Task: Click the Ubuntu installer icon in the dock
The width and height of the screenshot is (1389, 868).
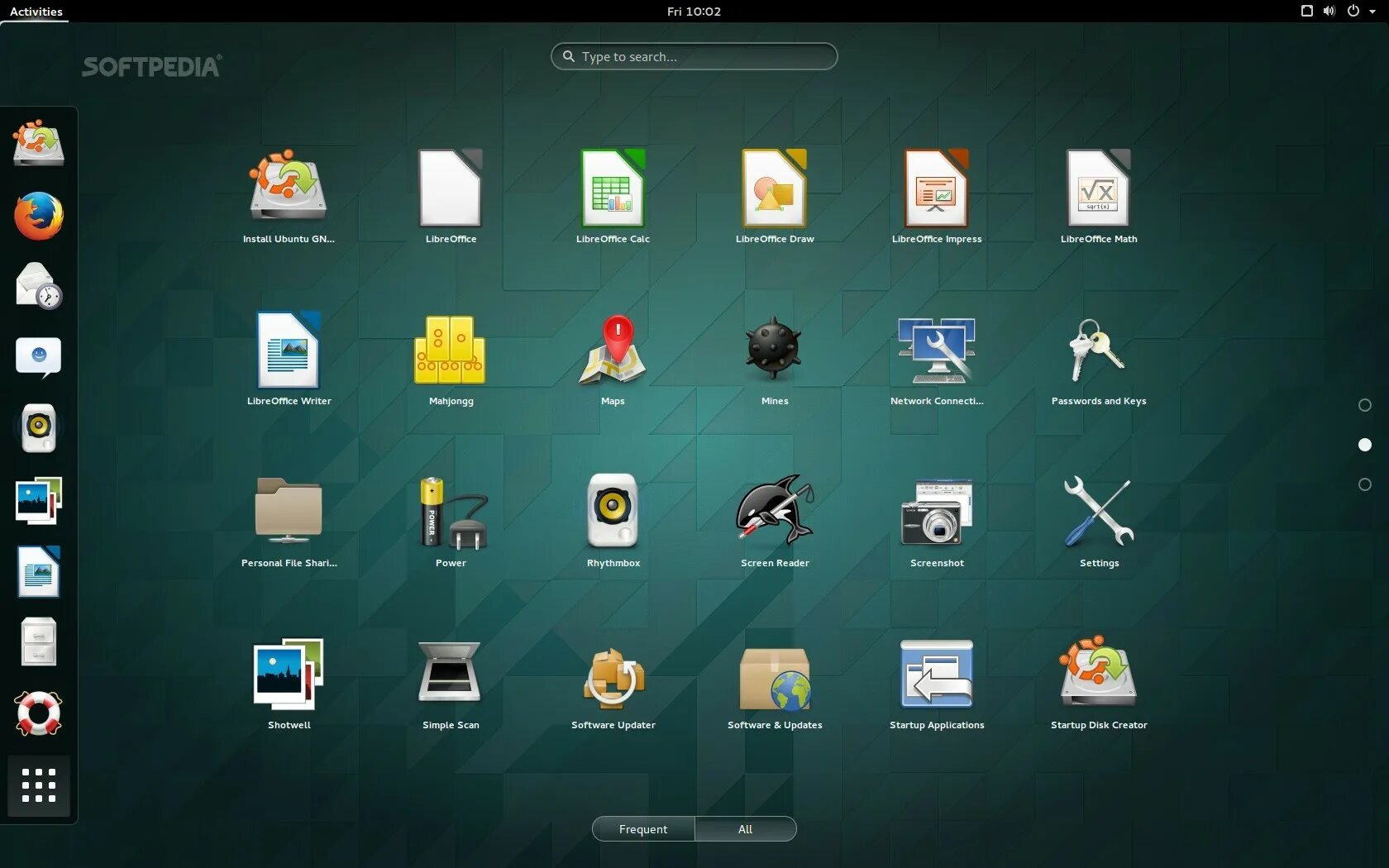Action: click(x=38, y=143)
